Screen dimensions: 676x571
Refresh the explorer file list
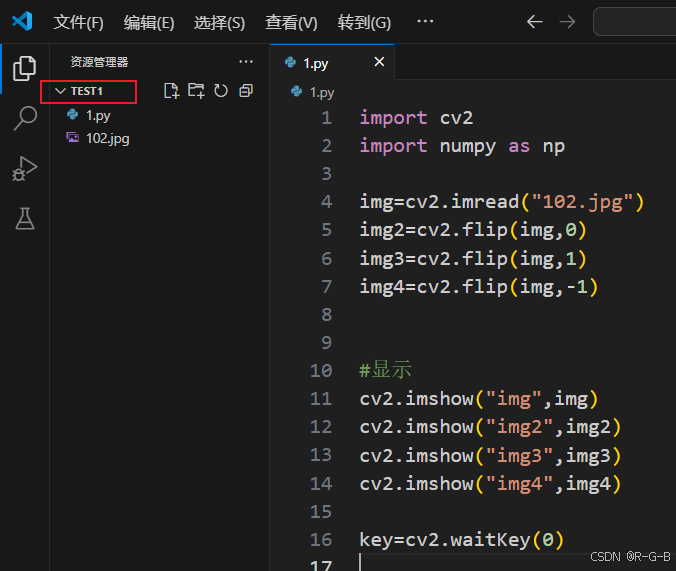point(221,91)
